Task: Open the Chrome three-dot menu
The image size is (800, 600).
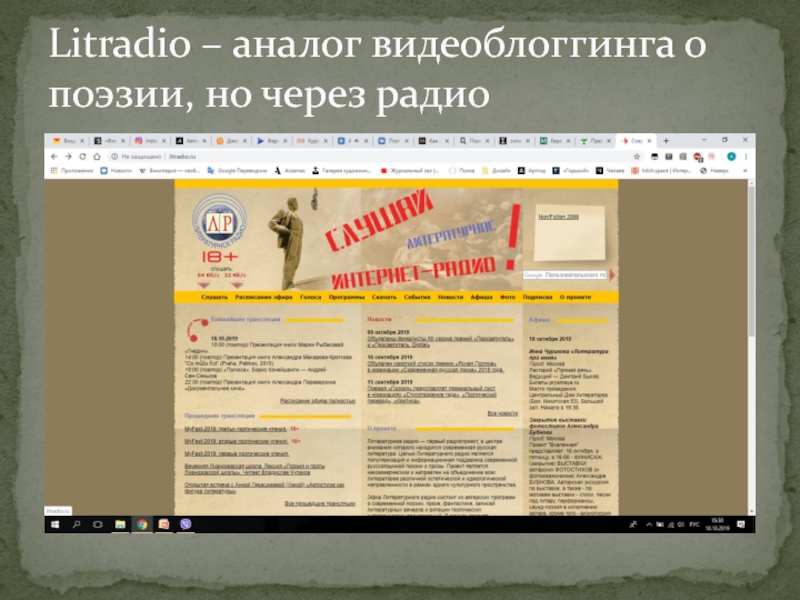Action: coord(746,157)
